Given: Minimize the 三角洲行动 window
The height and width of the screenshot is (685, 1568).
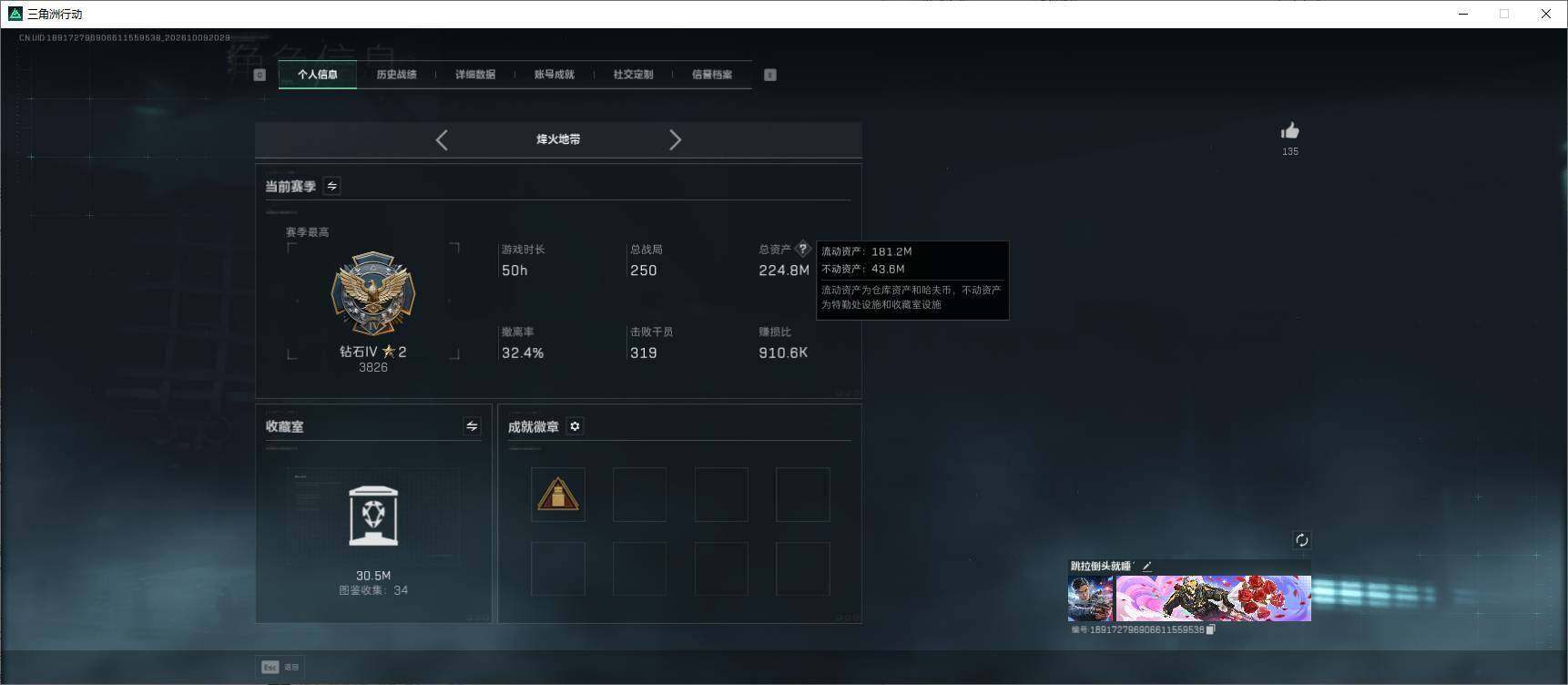Looking at the screenshot, I should [1463, 14].
